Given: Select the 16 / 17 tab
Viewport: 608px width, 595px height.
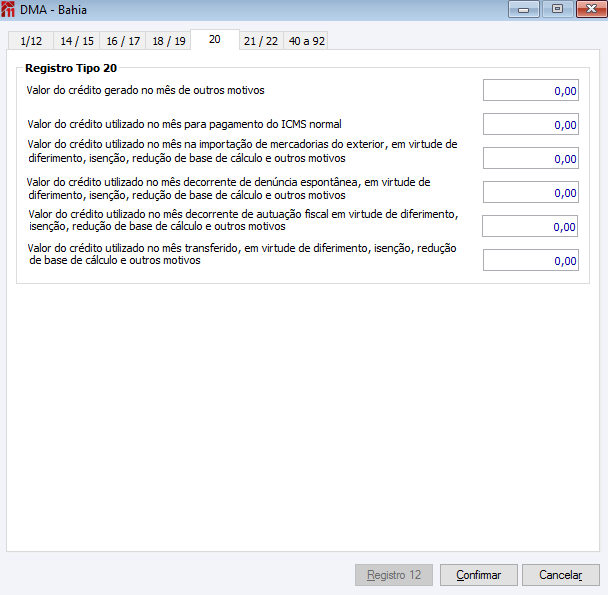Looking at the screenshot, I should (123, 41).
